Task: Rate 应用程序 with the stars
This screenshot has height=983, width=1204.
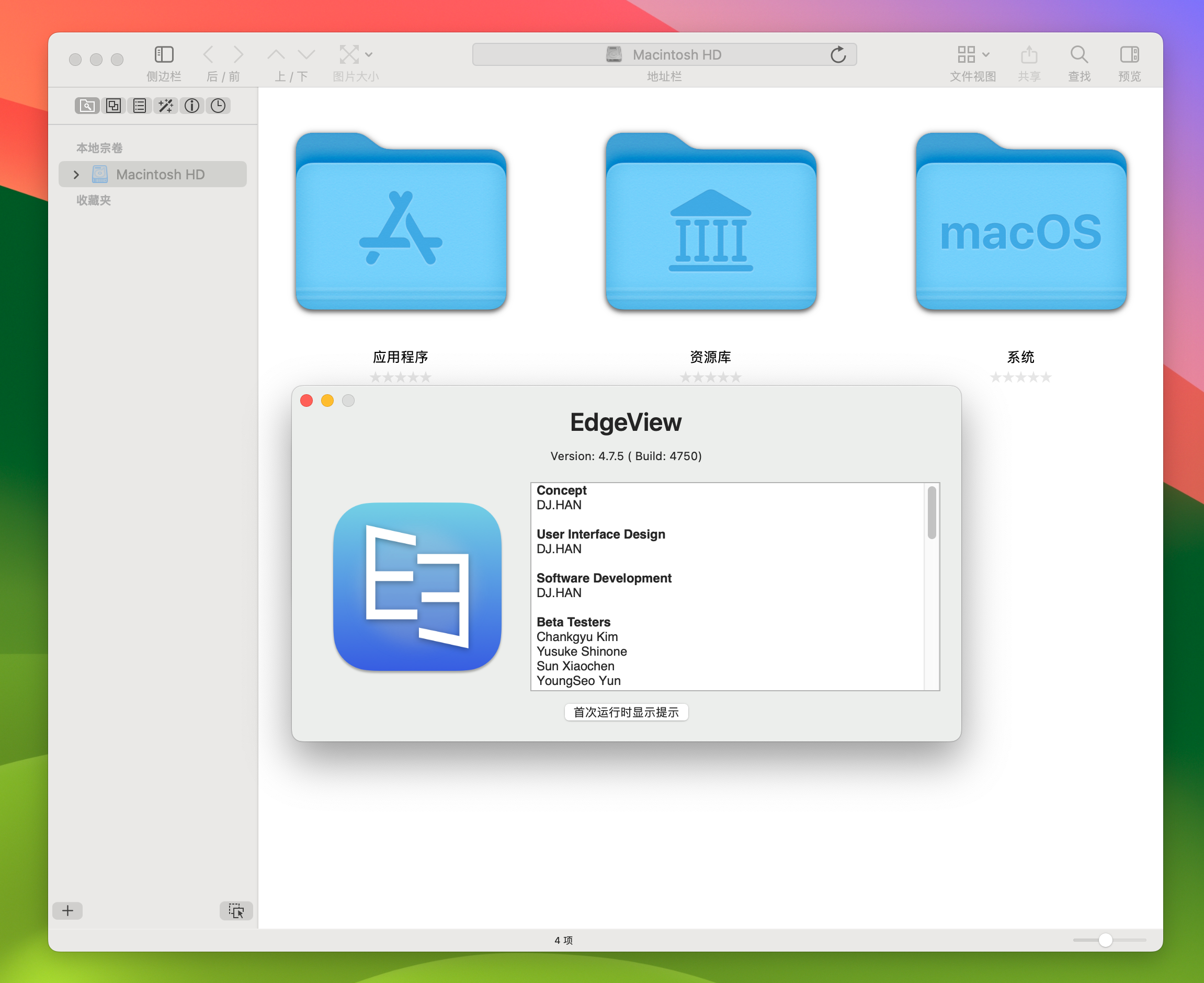Action: pos(401,377)
